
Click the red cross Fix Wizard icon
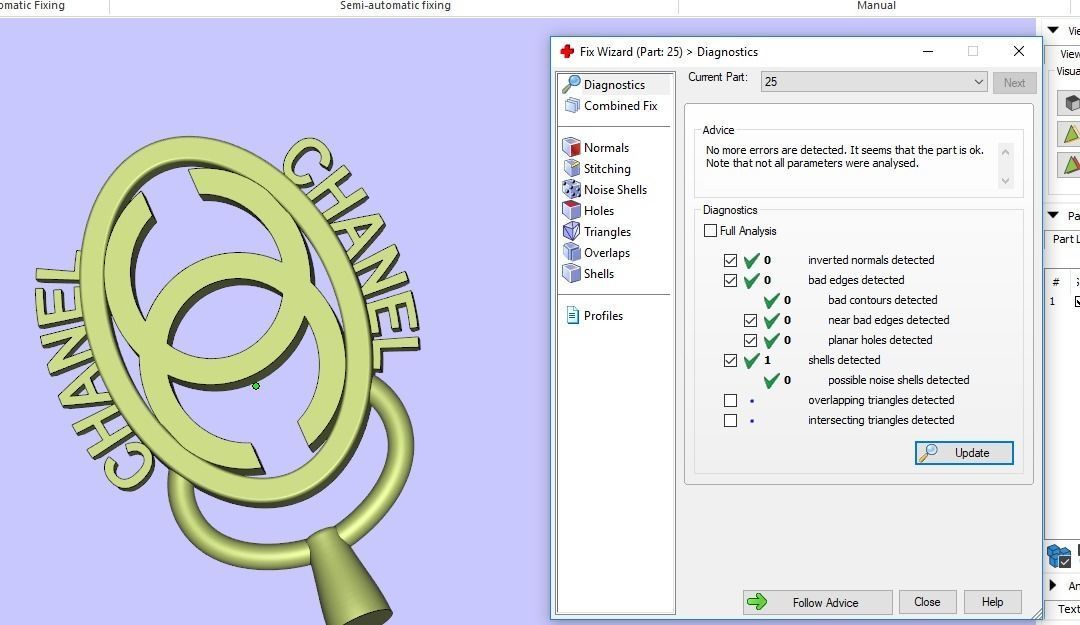tap(568, 52)
